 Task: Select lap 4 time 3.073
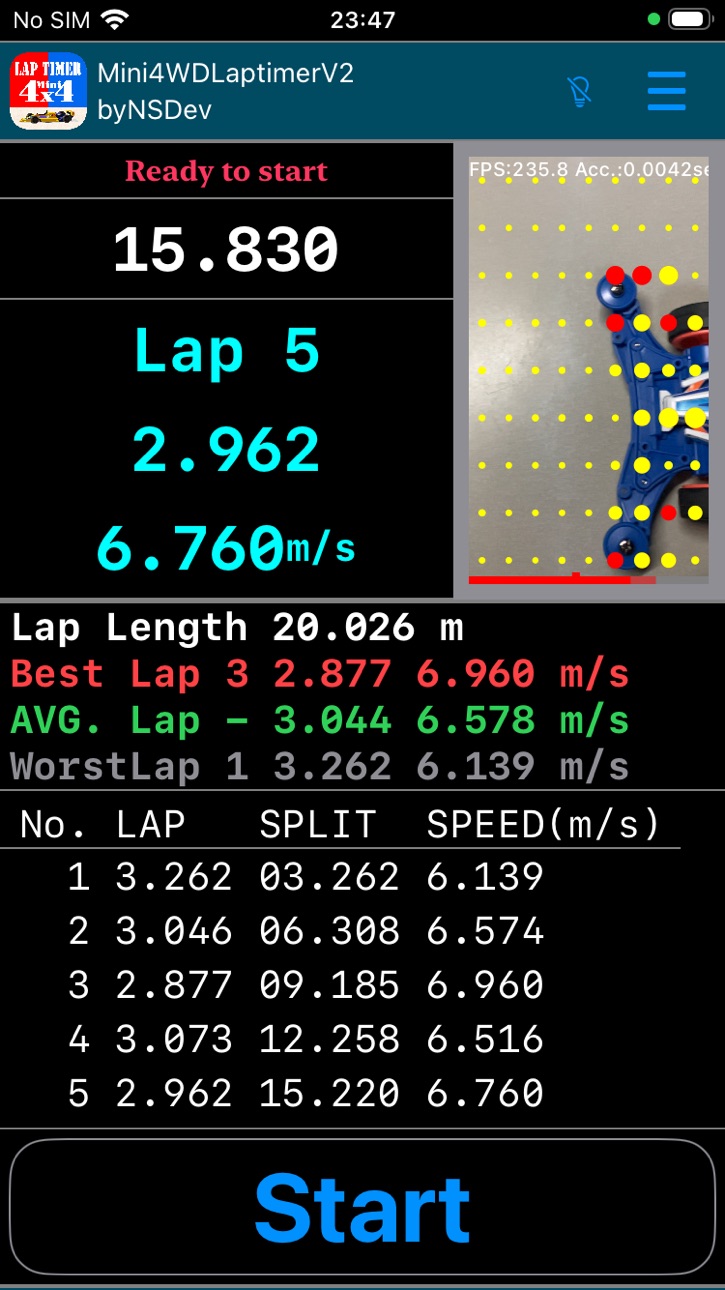tap(174, 1039)
